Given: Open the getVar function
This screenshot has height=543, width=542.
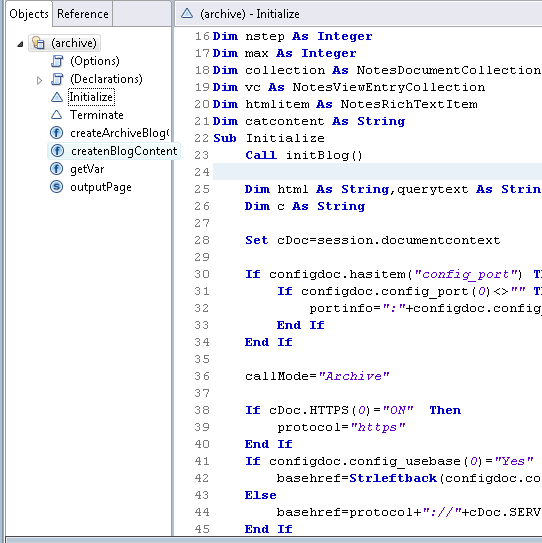Looking at the screenshot, I should (x=87, y=169).
